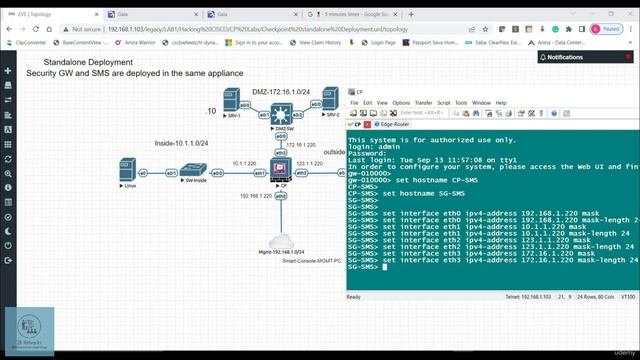Click the Connect in Tab toolbar icon
640x360 pixels.
click(373, 113)
